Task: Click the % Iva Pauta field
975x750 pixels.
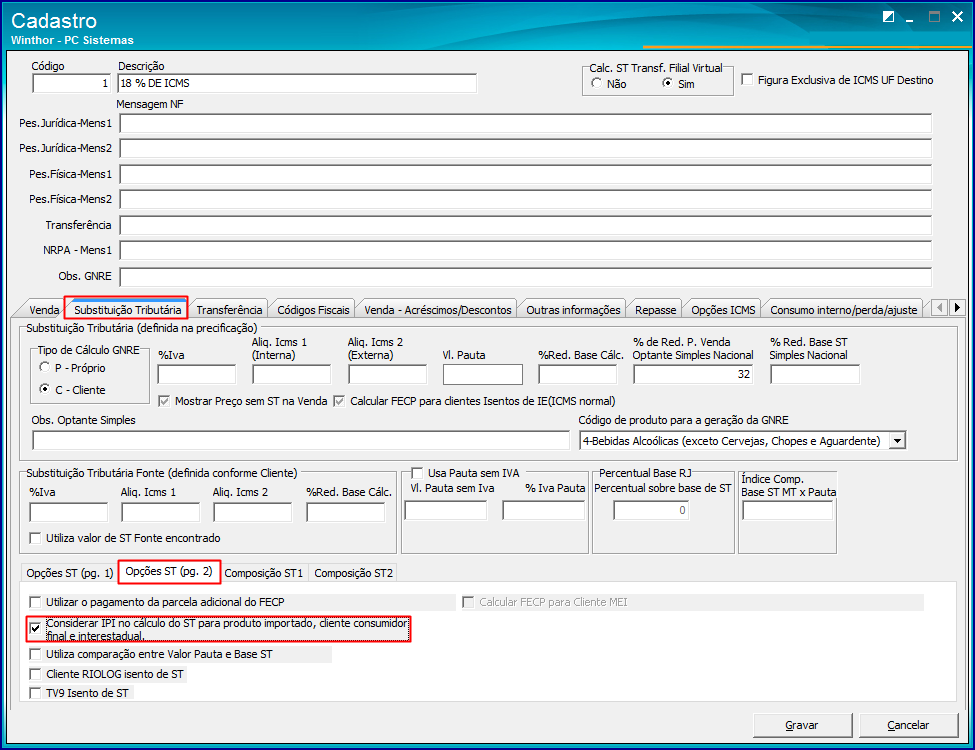Action: pos(544,511)
